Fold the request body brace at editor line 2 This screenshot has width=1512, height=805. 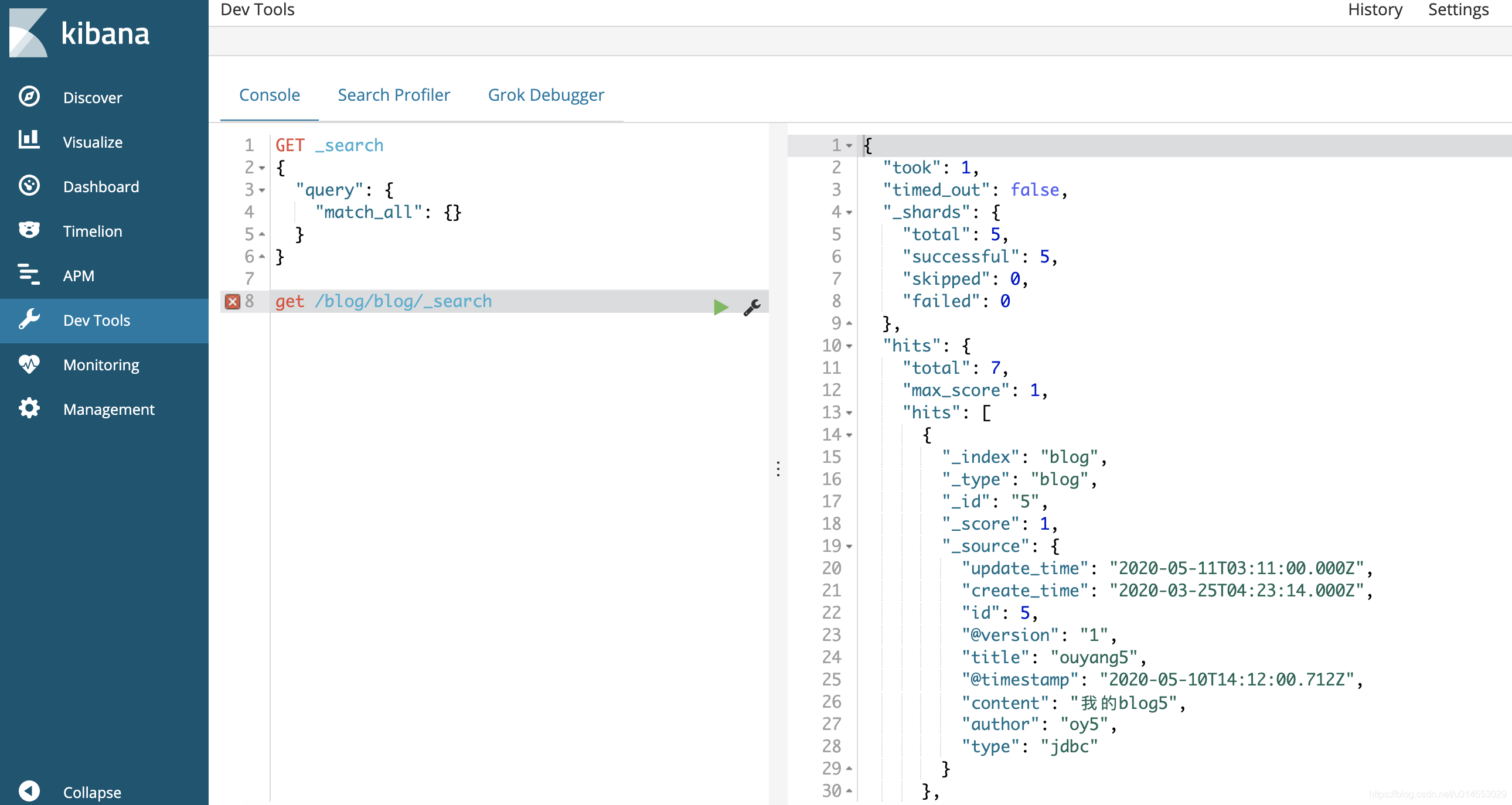[262, 168]
